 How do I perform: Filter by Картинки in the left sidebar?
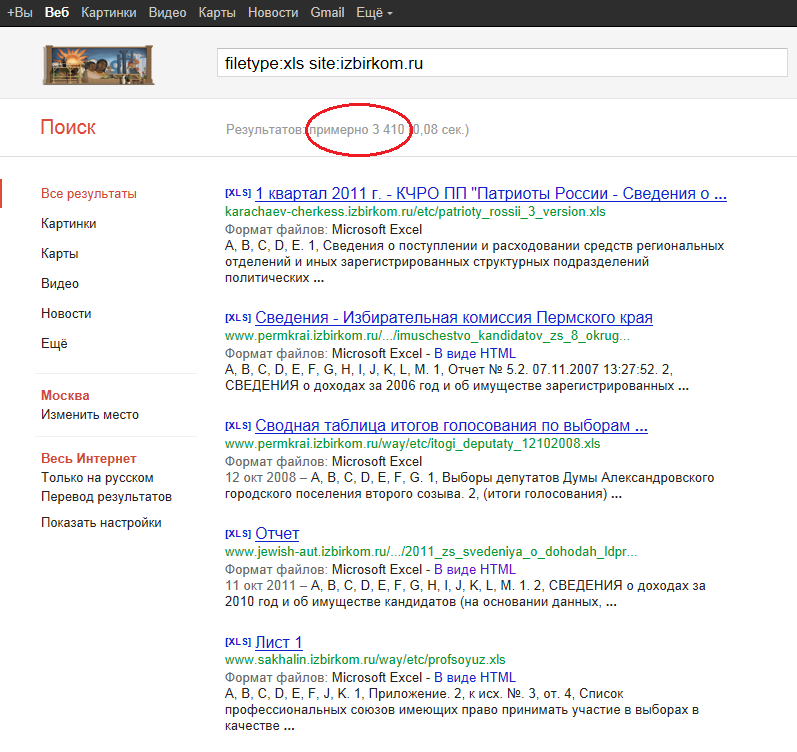point(69,224)
